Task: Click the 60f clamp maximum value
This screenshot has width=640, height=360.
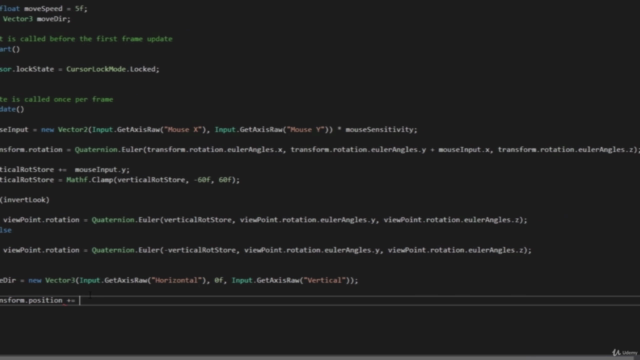Action: click(225, 180)
